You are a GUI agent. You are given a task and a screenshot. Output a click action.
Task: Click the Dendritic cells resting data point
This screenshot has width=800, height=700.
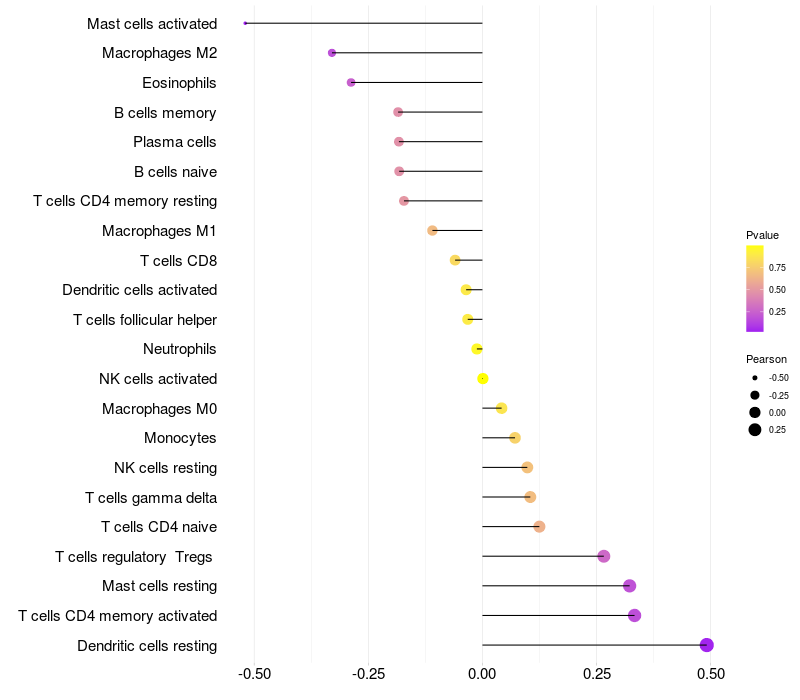(707, 645)
